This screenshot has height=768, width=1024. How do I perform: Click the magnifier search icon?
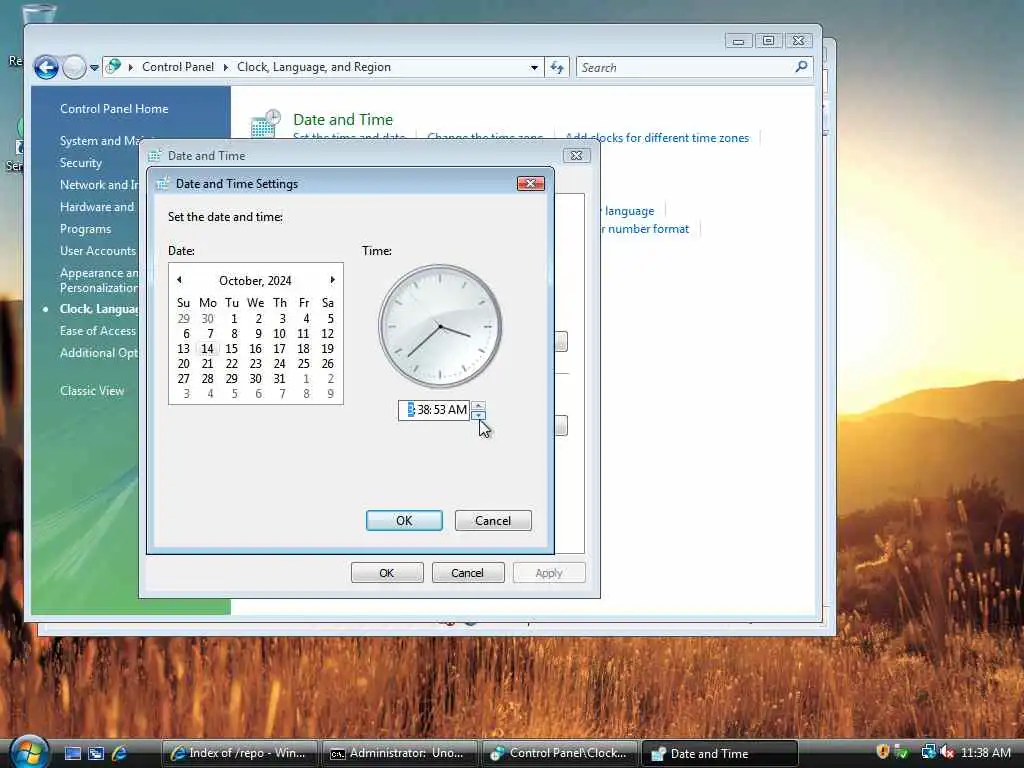801,67
